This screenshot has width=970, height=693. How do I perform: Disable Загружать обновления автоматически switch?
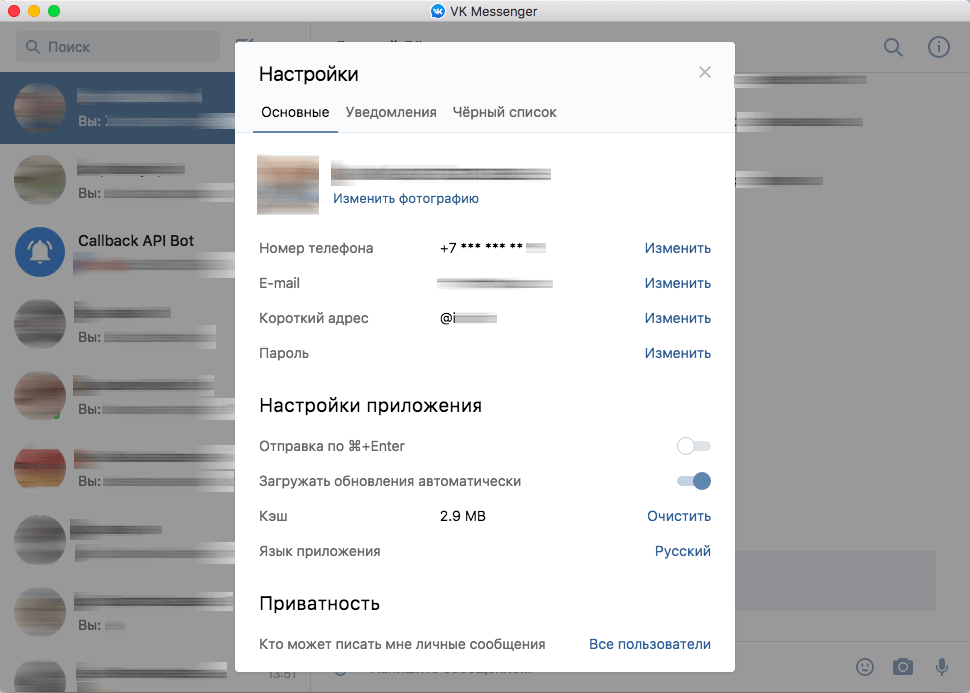(693, 481)
